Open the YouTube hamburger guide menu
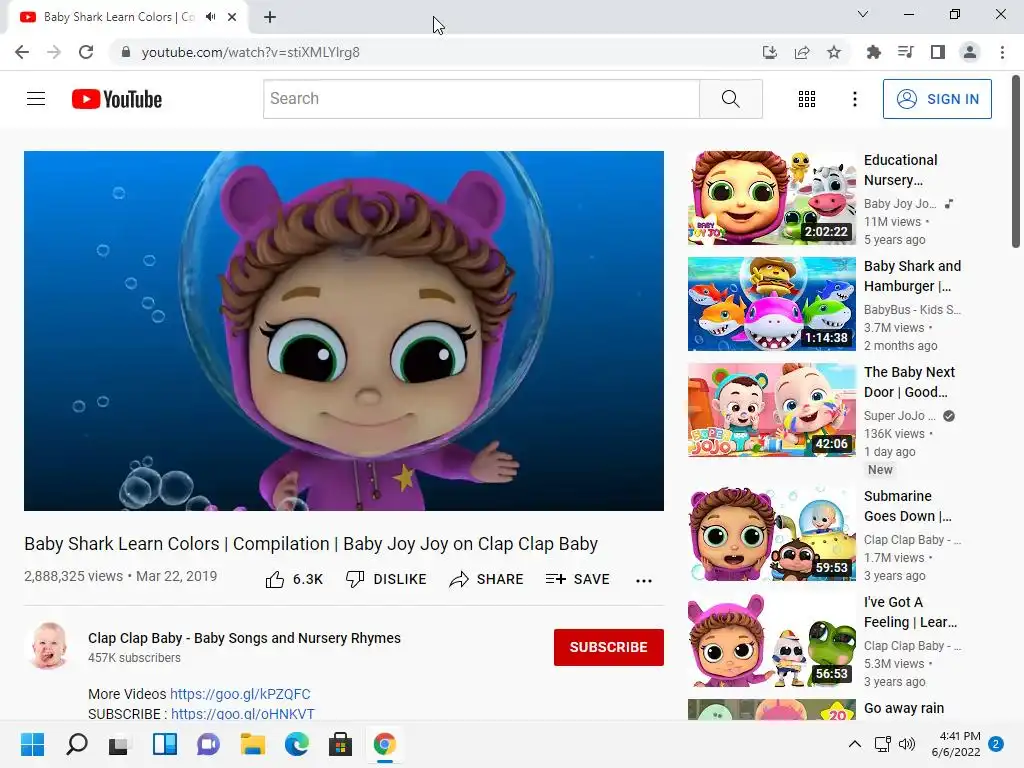Viewport: 1024px width, 768px height. coord(36,99)
